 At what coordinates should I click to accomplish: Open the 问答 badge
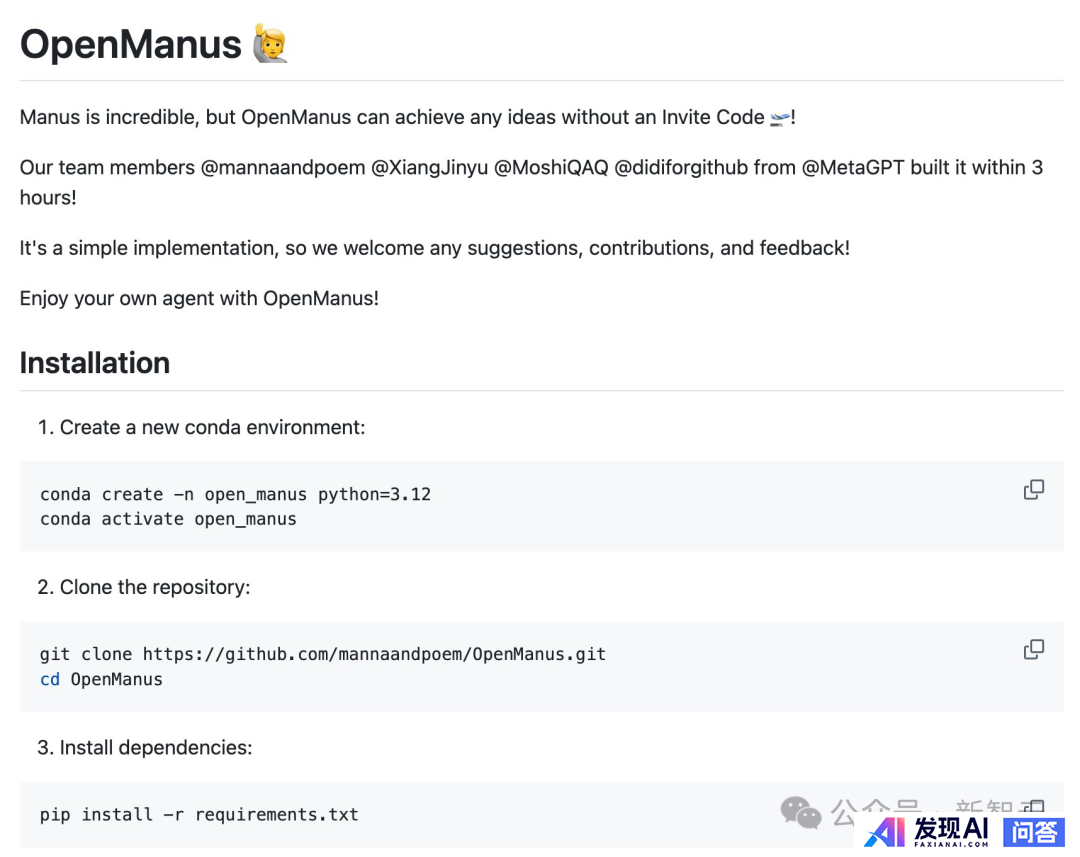click(1033, 831)
